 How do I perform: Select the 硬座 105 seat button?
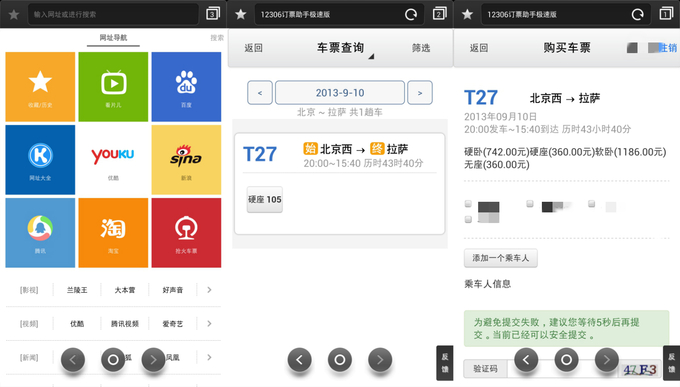[265, 200]
